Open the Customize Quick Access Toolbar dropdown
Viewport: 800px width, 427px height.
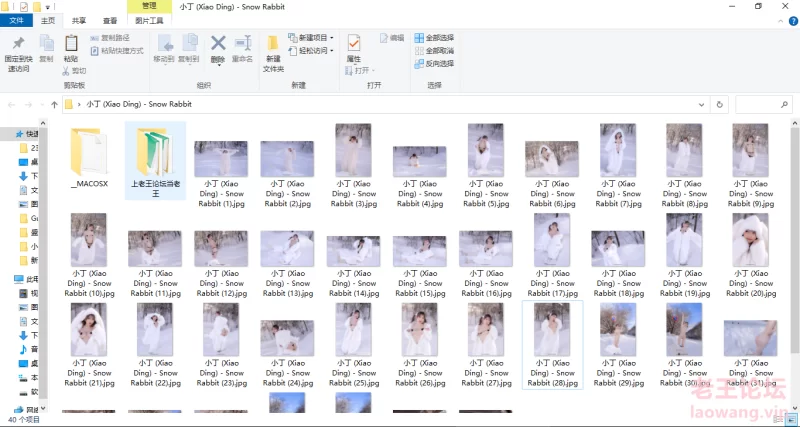pos(48,7)
